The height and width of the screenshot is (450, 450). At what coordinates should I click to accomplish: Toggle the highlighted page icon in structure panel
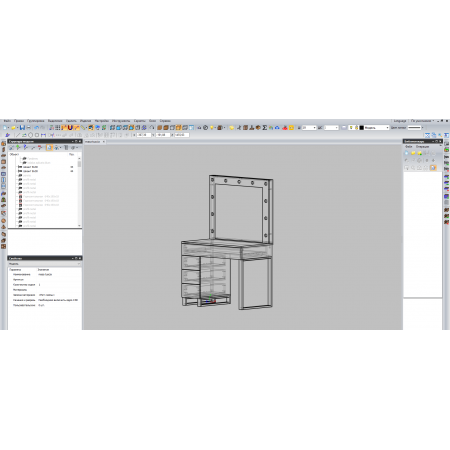coord(49,147)
